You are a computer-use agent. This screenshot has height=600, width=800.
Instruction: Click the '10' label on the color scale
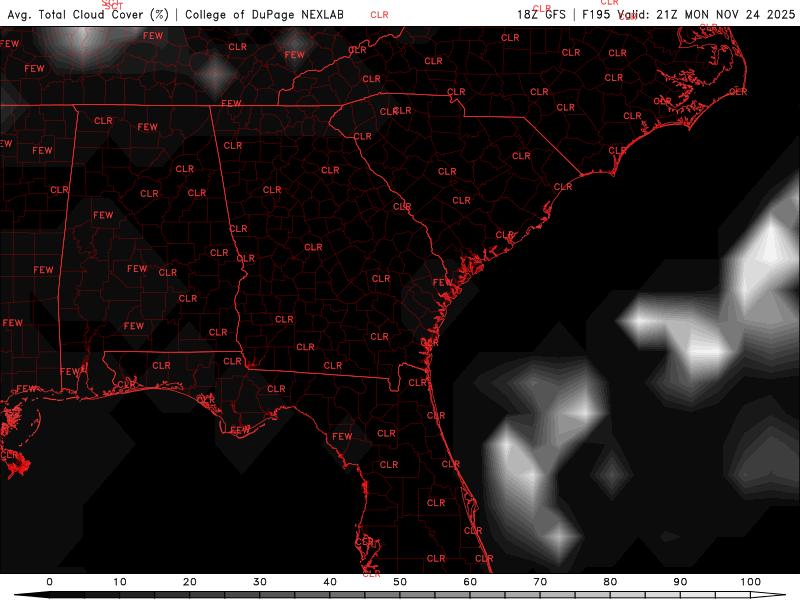tap(119, 582)
